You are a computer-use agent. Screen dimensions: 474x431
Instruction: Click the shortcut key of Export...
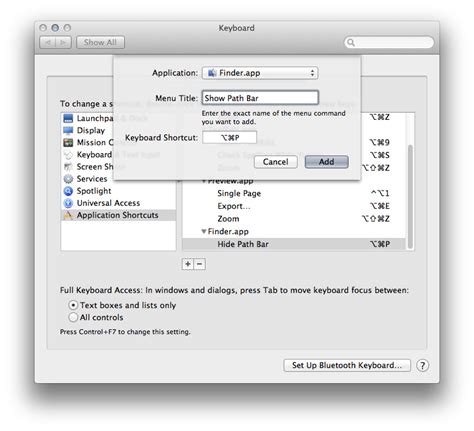click(380, 206)
